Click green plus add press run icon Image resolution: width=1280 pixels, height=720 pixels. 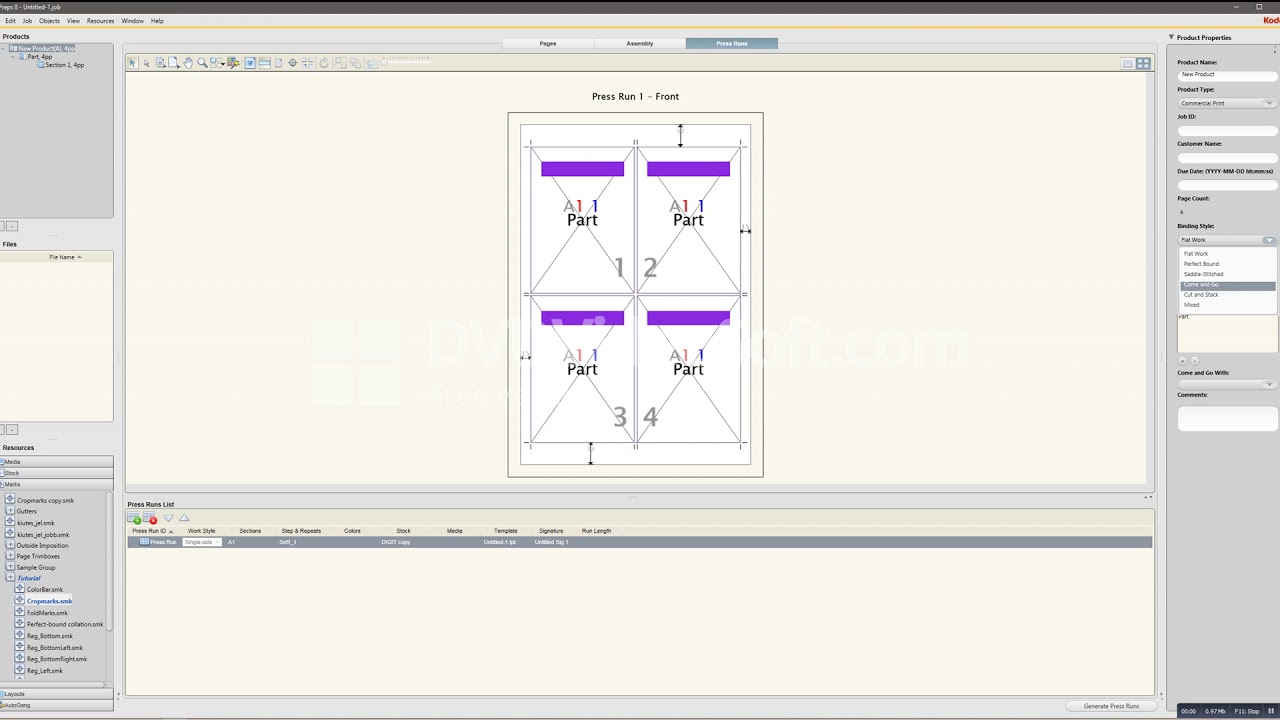coord(135,518)
